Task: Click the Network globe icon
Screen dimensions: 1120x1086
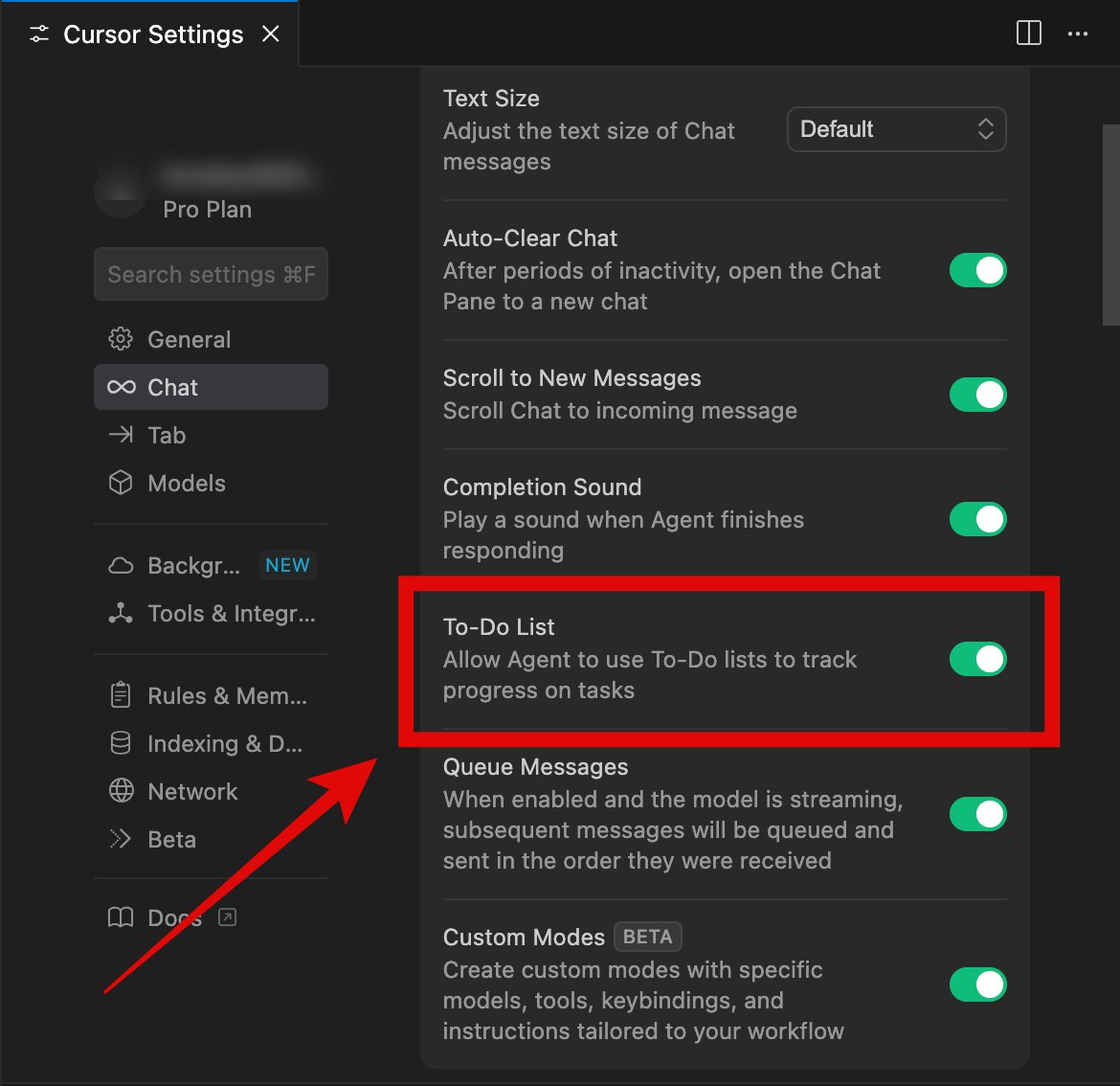Action: click(x=121, y=791)
